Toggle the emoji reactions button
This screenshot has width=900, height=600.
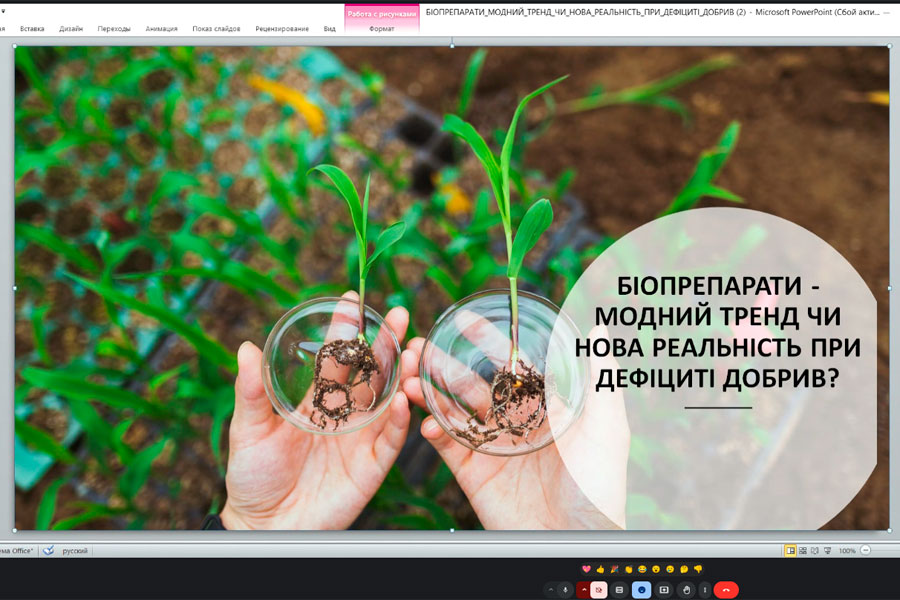(x=642, y=590)
